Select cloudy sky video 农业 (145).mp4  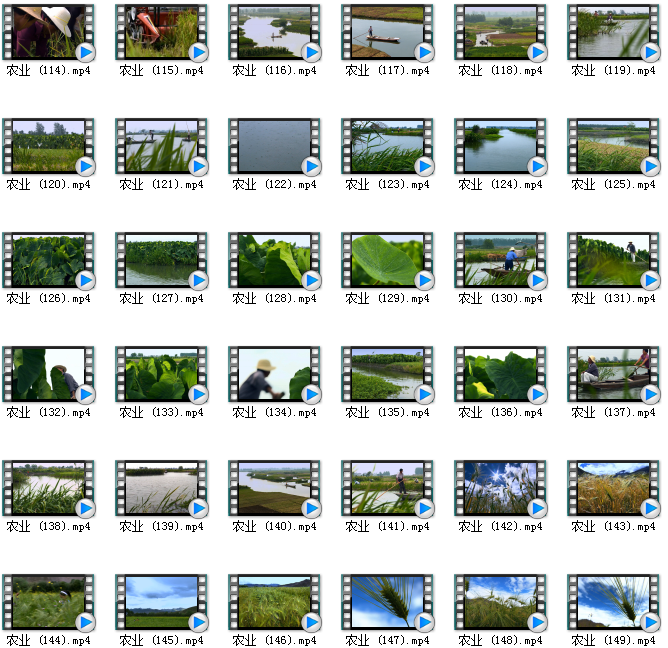click(161, 602)
